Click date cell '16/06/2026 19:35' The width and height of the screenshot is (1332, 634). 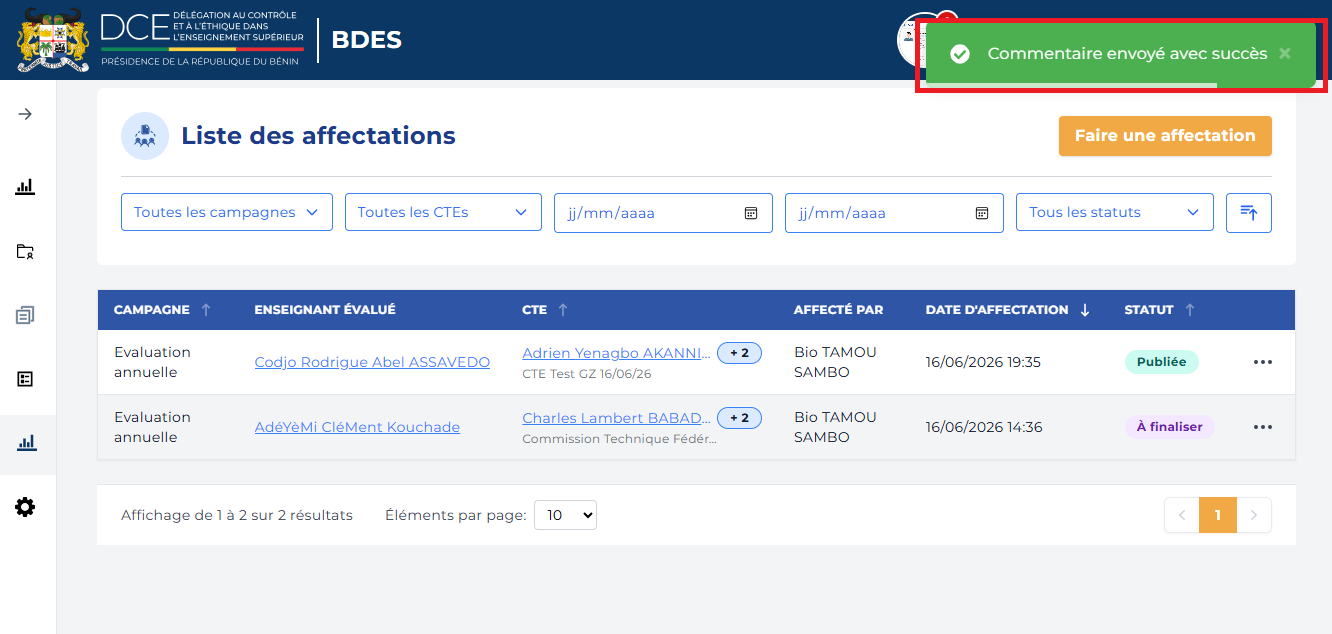click(x=983, y=362)
